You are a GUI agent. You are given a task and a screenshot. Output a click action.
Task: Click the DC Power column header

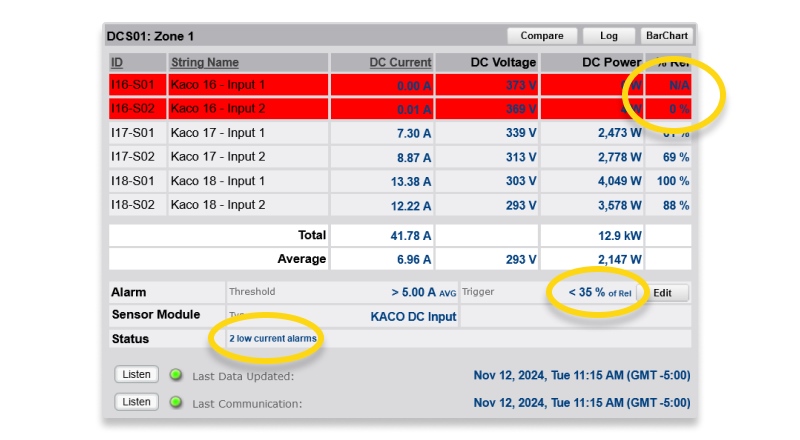611,62
